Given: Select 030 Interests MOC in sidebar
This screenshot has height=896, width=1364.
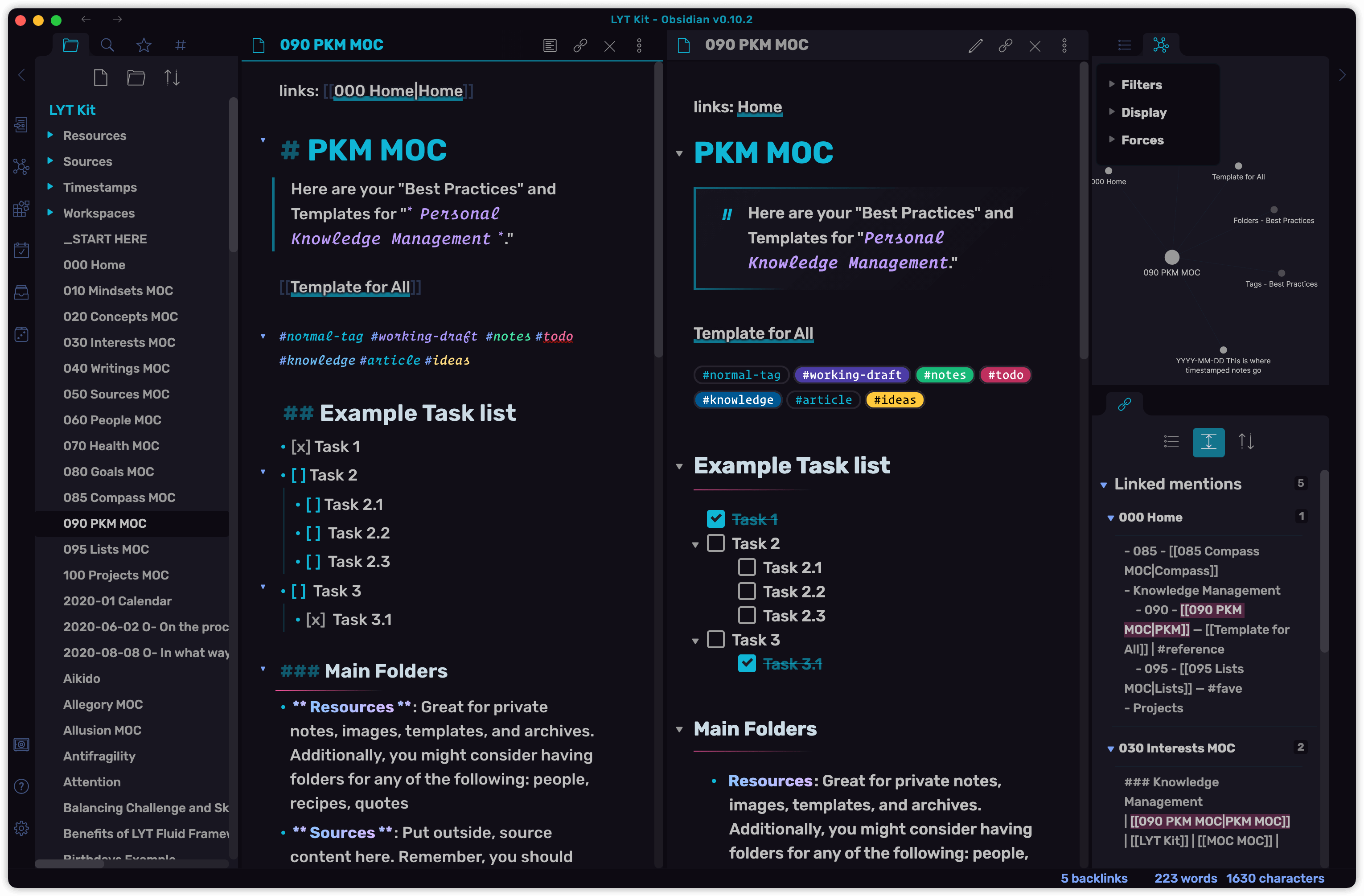Looking at the screenshot, I should pyautogui.click(x=119, y=342).
